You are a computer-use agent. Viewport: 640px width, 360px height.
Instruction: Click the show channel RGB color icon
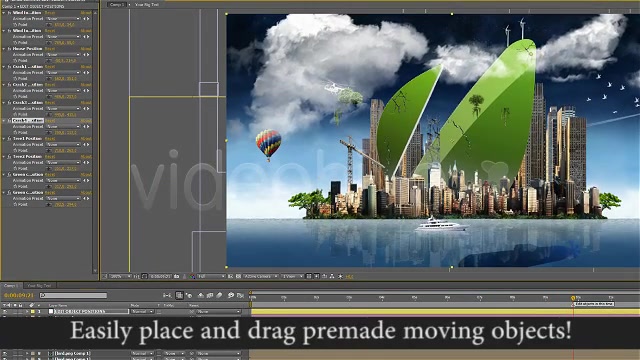[192, 276]
